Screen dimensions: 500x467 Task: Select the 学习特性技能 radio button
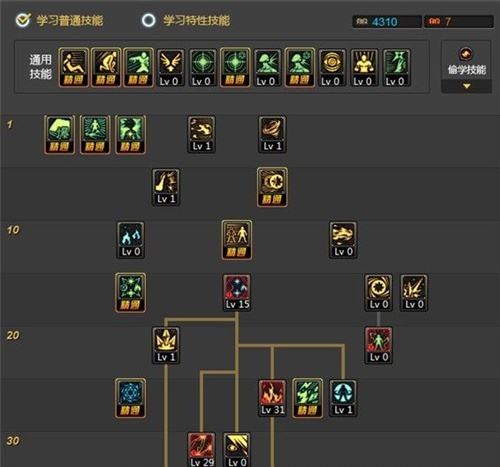(149, 20)
